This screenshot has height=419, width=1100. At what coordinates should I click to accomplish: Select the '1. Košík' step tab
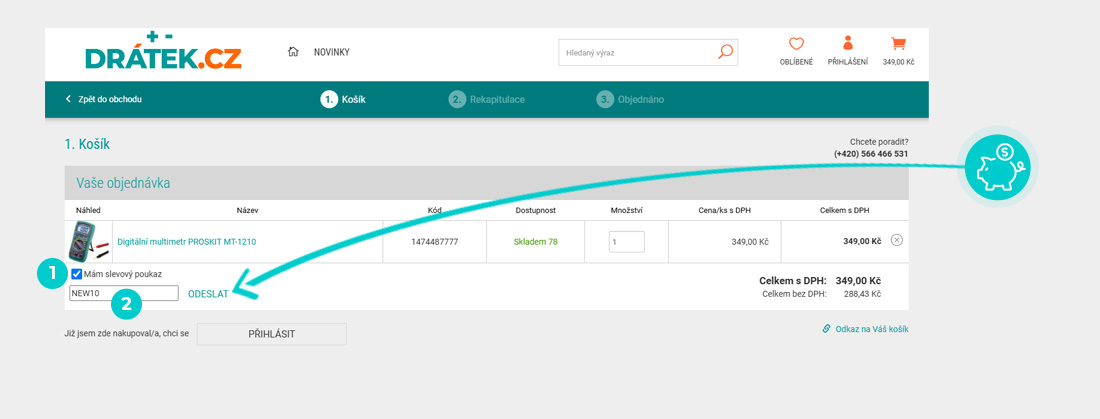point(343,100)
